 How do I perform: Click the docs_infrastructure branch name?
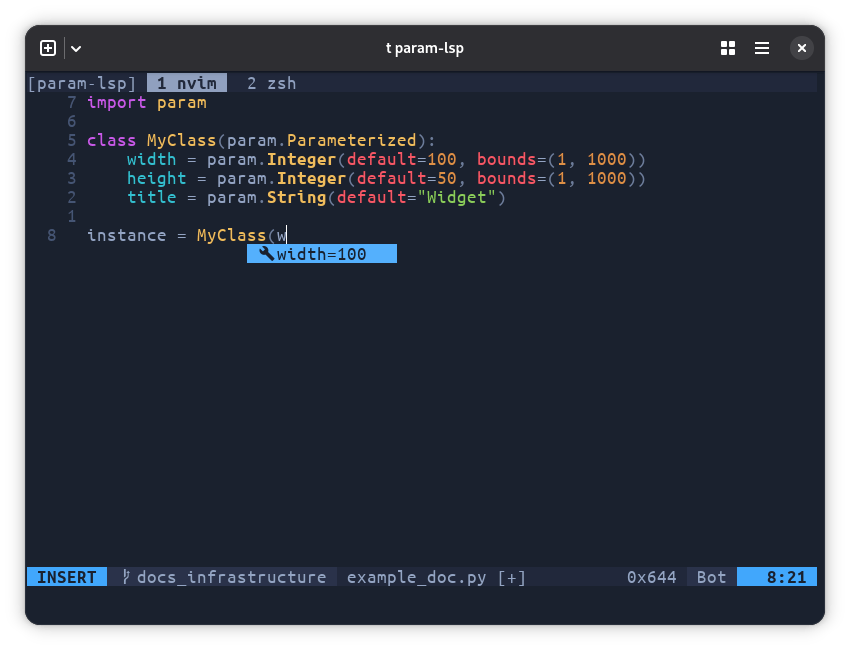coord(231,577)
